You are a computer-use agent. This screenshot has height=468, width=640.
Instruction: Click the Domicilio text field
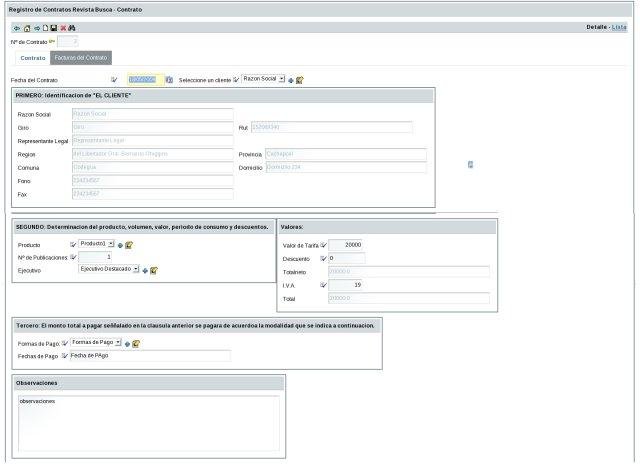(346, 167)
